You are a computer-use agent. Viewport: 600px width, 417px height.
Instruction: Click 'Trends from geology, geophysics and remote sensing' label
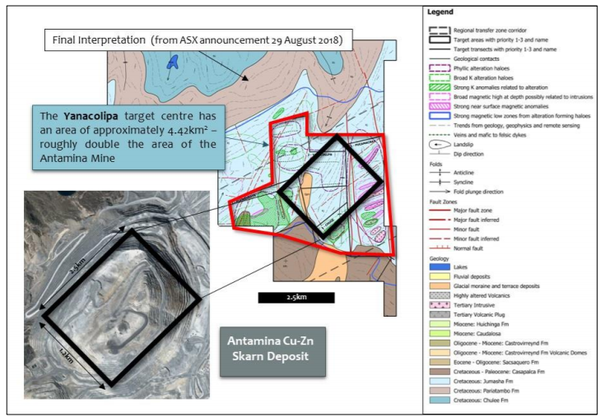[x=517, y=125]
